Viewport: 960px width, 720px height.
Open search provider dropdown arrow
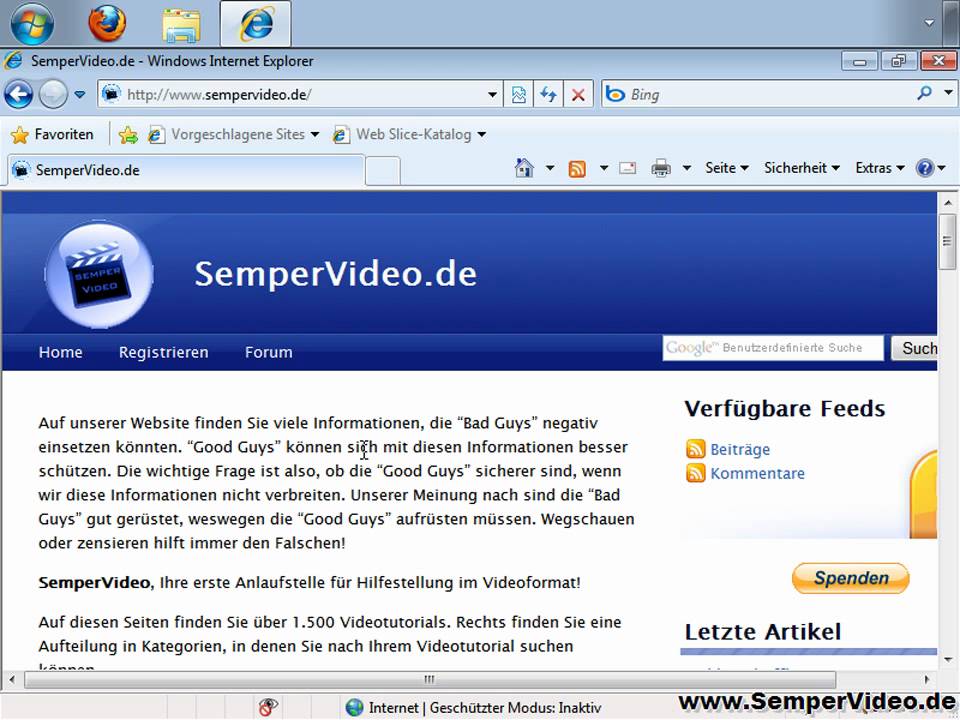click(948, 93)
